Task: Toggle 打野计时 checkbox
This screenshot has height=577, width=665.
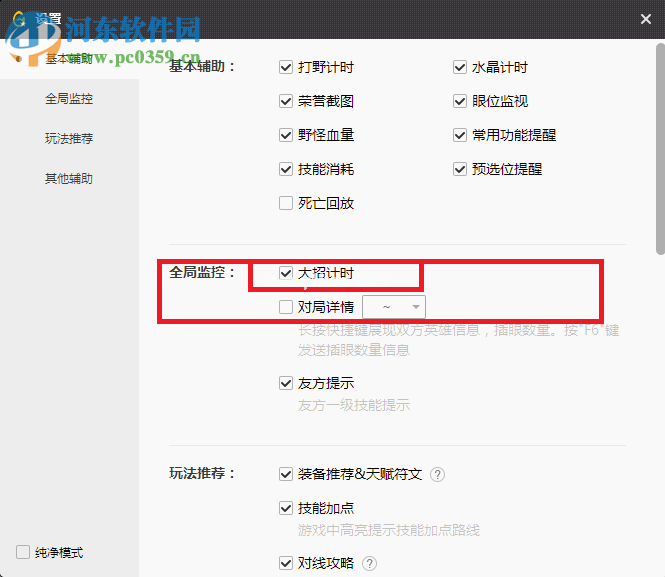Action: tap(286, 68)
